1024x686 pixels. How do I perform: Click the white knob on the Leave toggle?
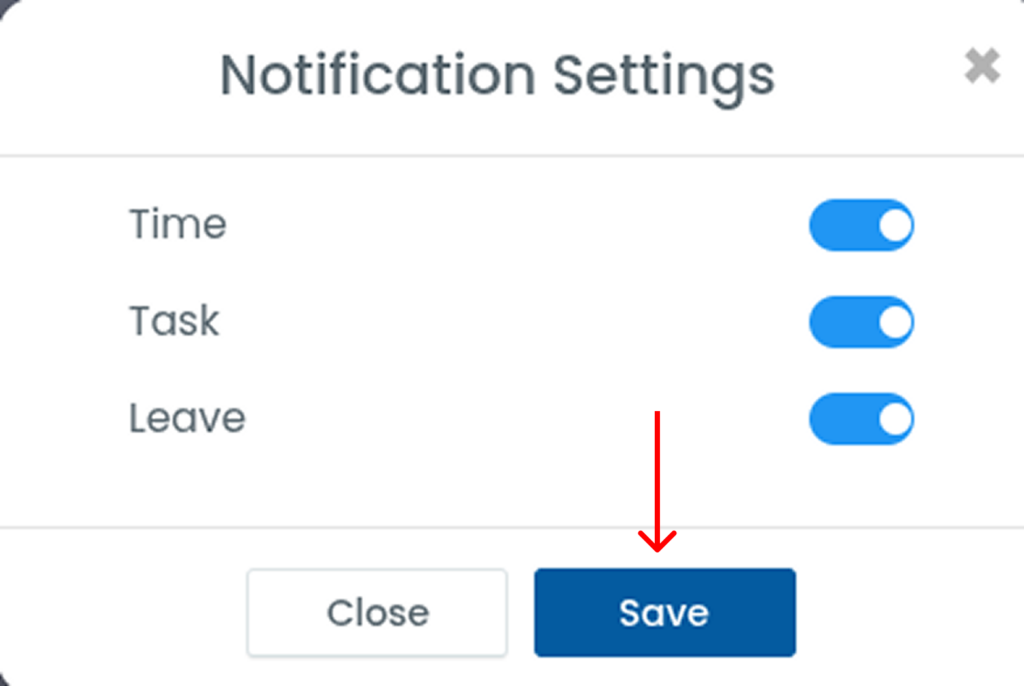click(895, 418)
